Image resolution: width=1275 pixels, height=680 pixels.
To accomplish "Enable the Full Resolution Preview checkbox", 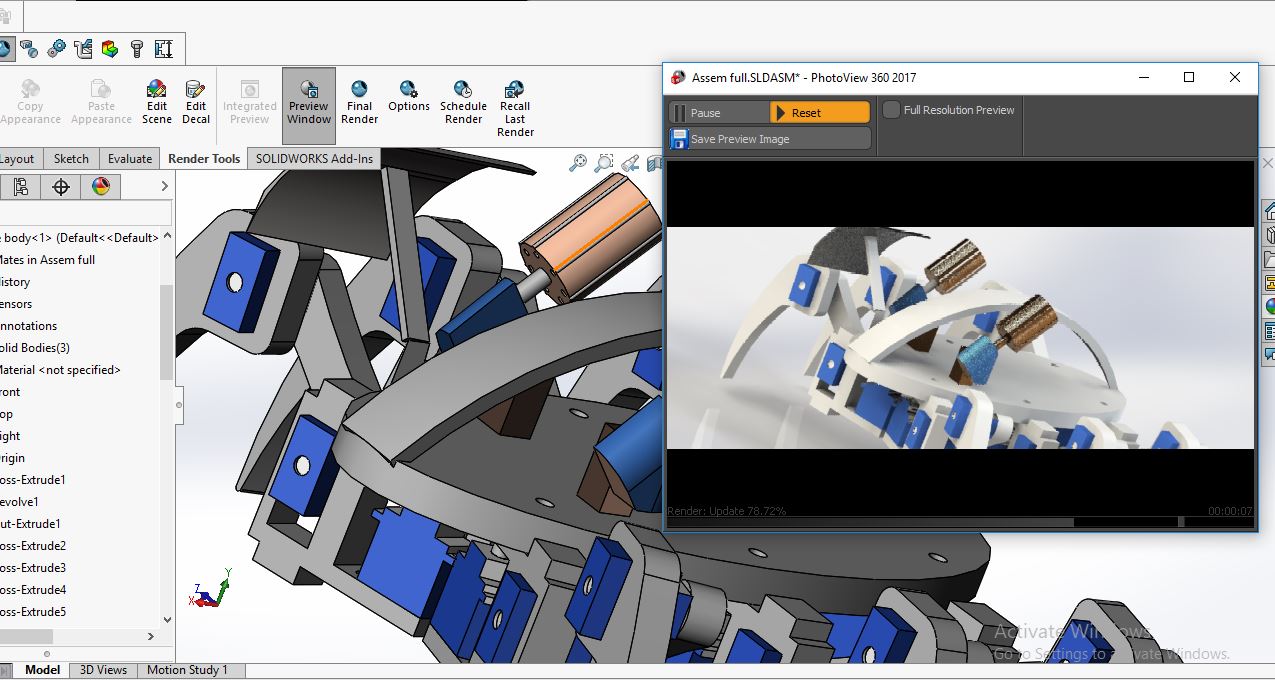I will (891, 110).
